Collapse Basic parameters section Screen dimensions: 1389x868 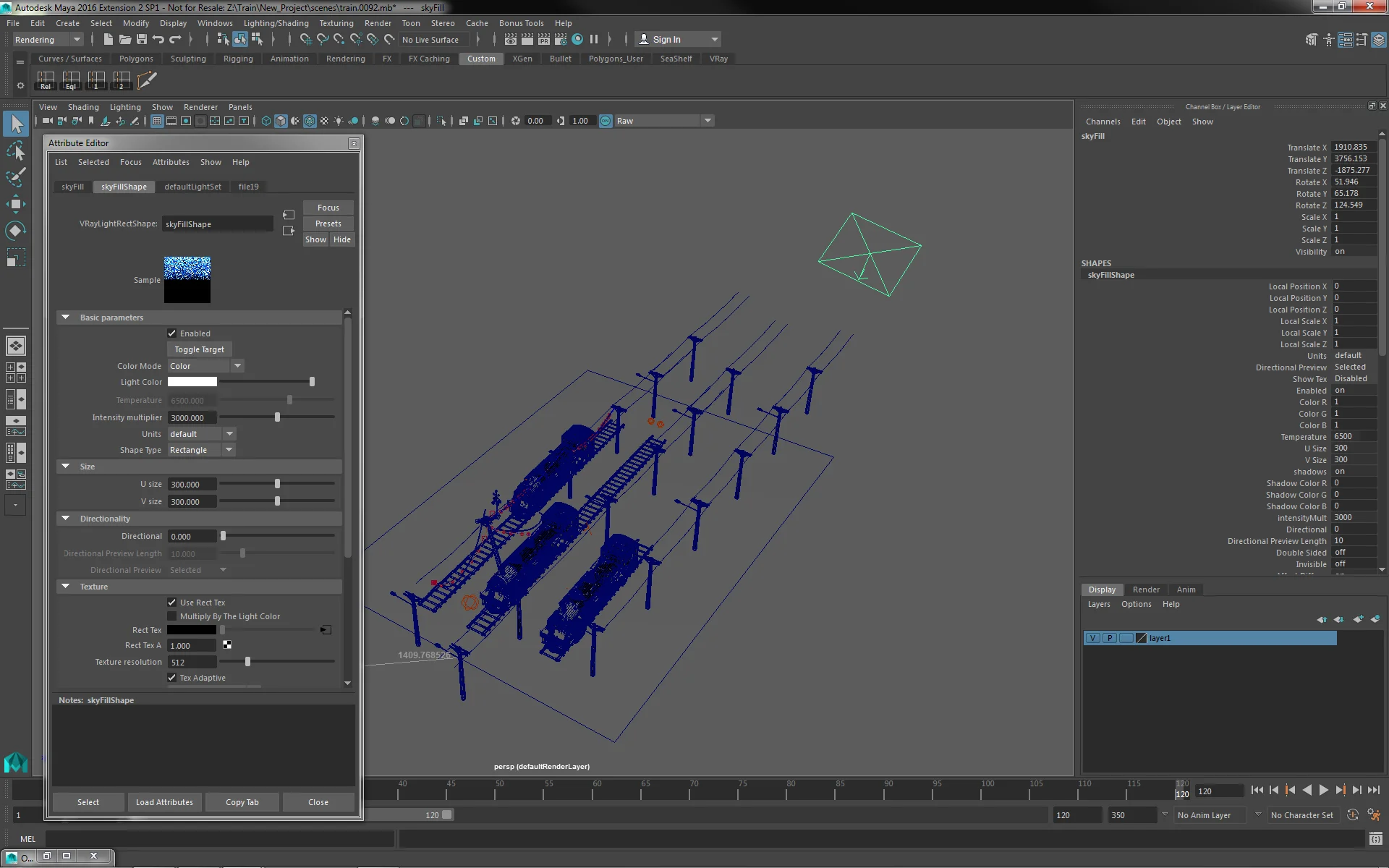pos(66,318)
